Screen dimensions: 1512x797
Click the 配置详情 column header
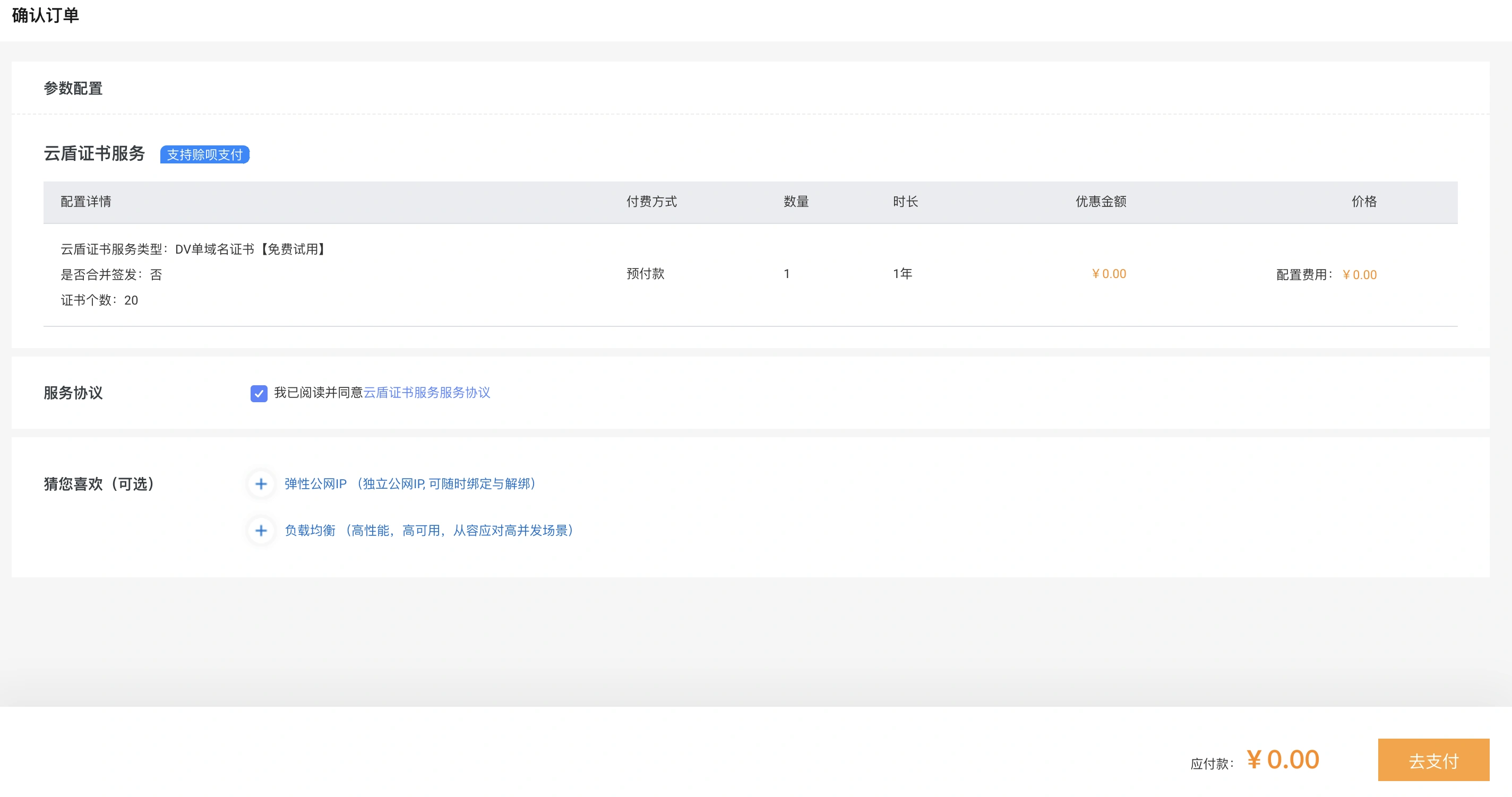(x=85, y=202)
